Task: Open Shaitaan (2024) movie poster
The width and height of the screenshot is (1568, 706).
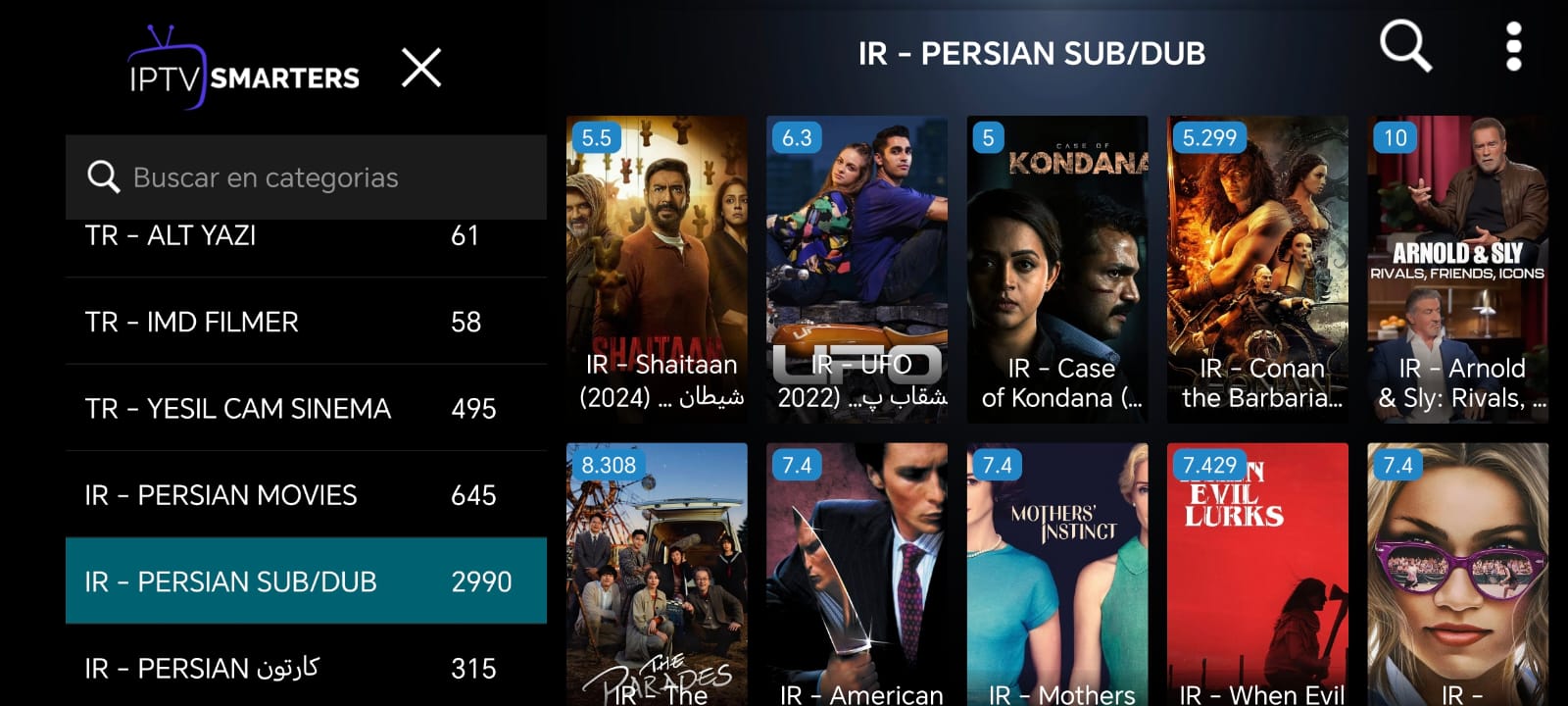Action: 657,270
